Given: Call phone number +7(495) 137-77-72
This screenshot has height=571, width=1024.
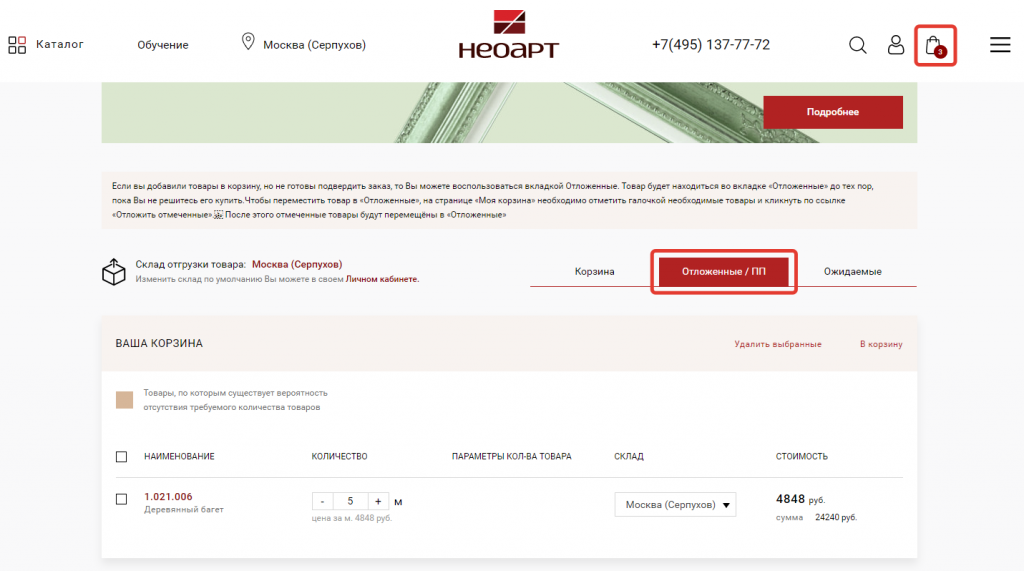Looking at the screenshot, I should pos(711,44).
